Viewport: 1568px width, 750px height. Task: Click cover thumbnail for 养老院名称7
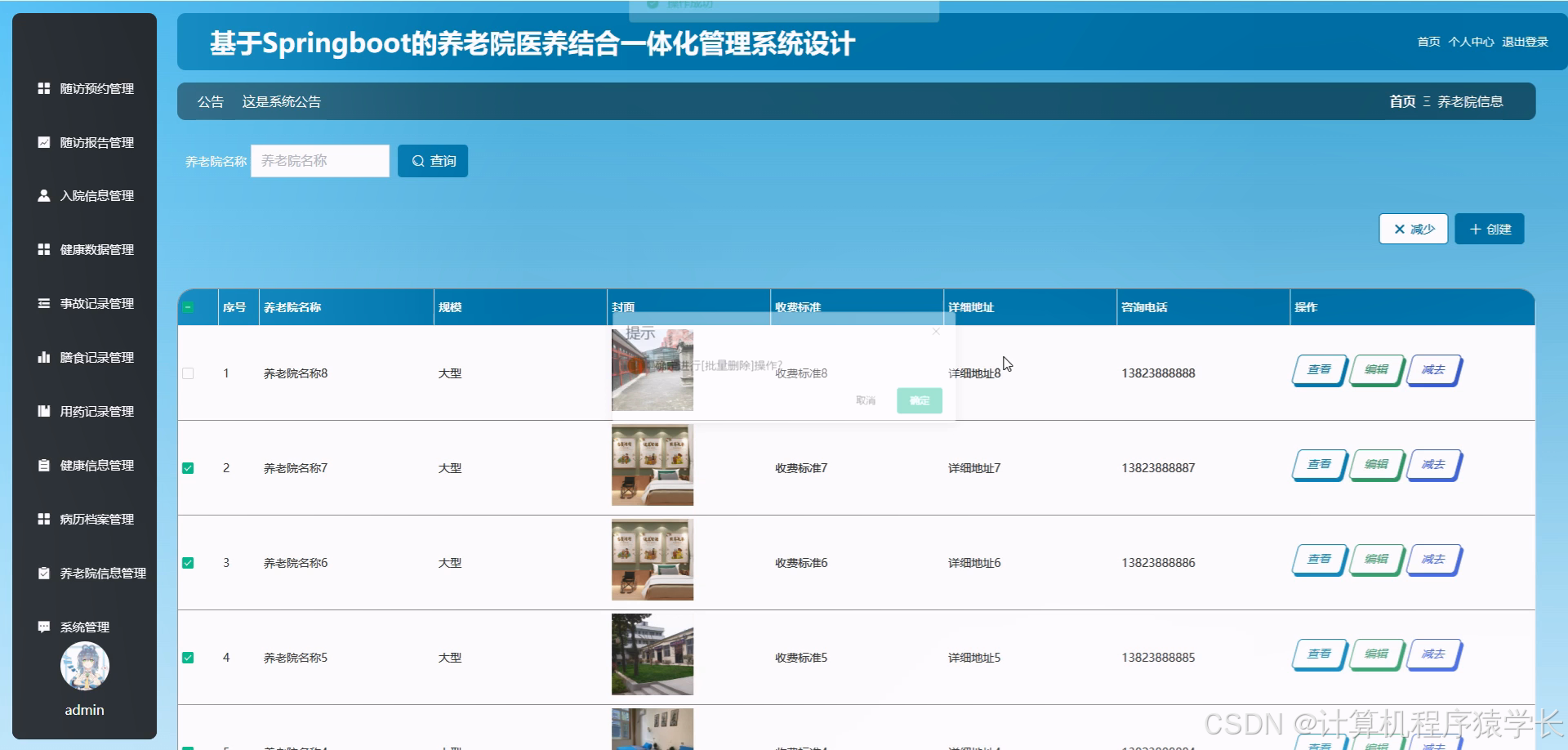pyautogui.click(x=653, y=465)
